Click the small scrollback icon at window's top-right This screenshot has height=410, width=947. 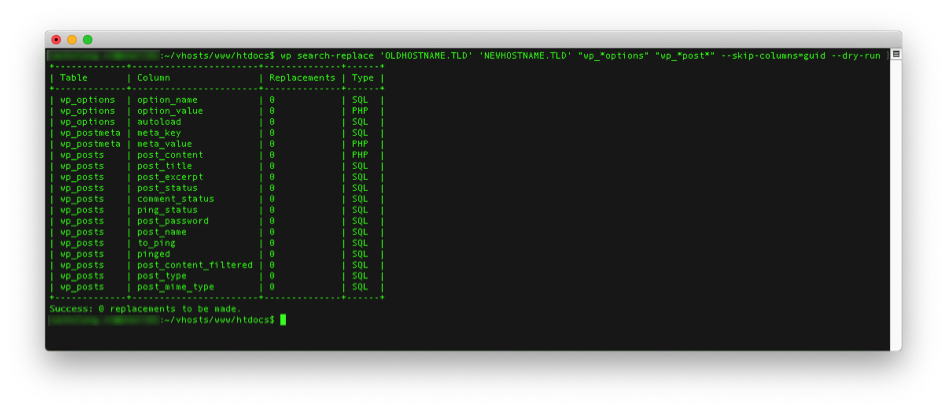[x=896, y=54]
